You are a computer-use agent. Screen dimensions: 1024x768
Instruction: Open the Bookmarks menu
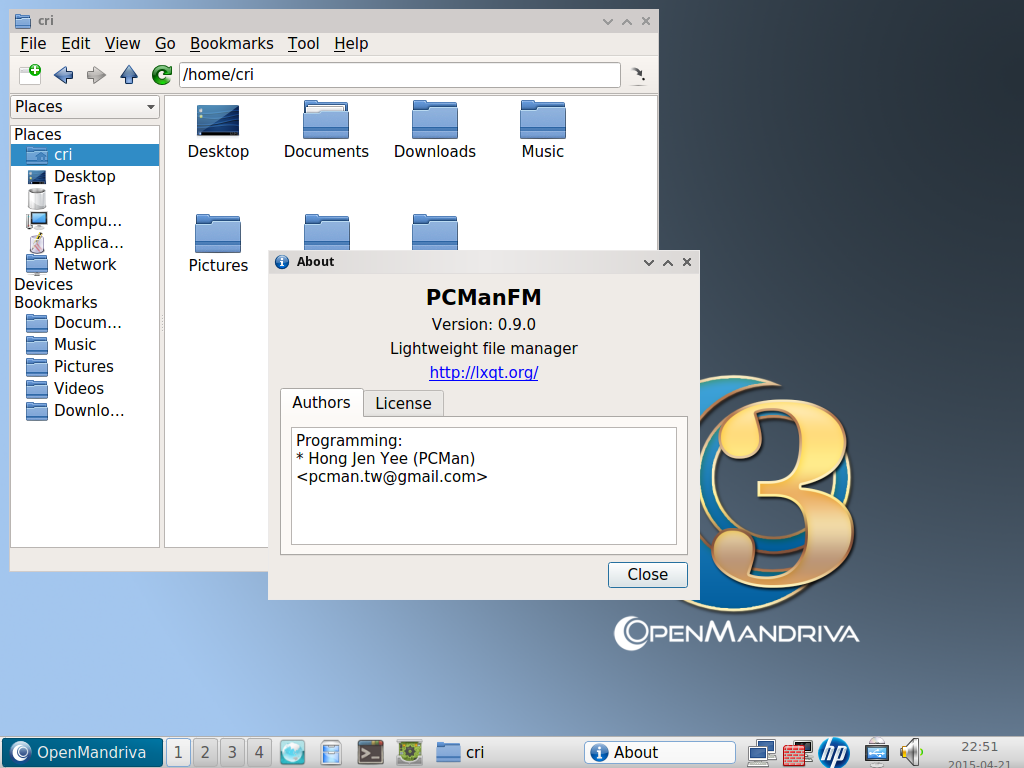pyautogui.click(x=231, y=44)
